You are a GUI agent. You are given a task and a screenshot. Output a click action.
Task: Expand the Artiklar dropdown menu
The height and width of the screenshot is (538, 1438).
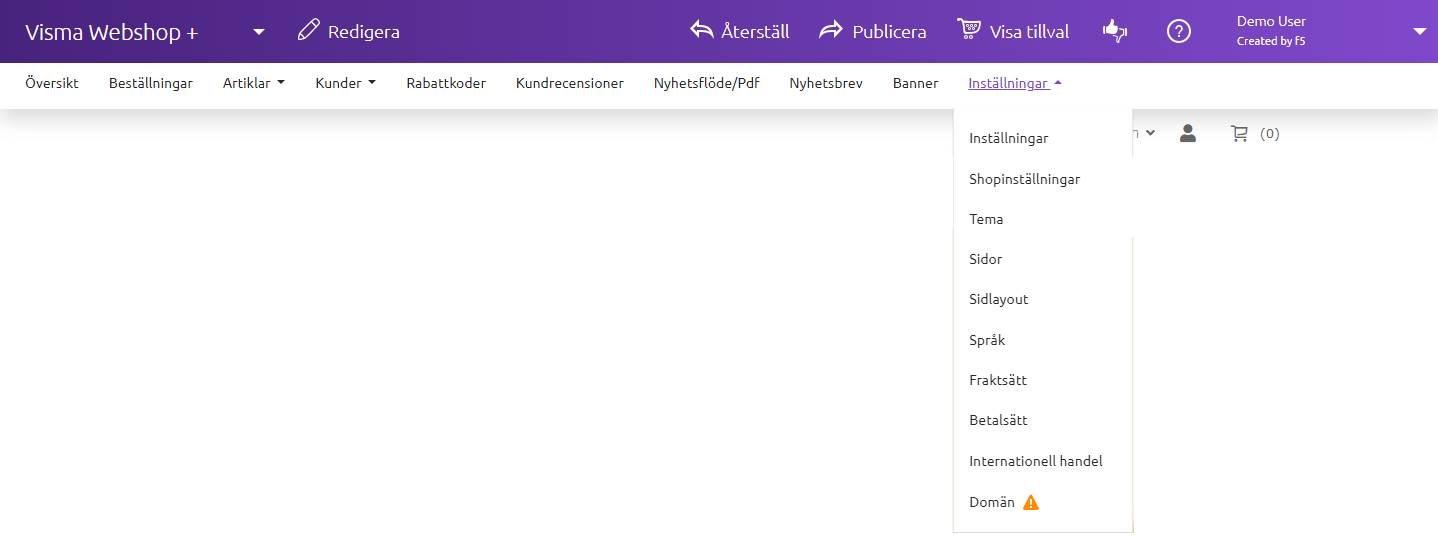pos(253,83)
